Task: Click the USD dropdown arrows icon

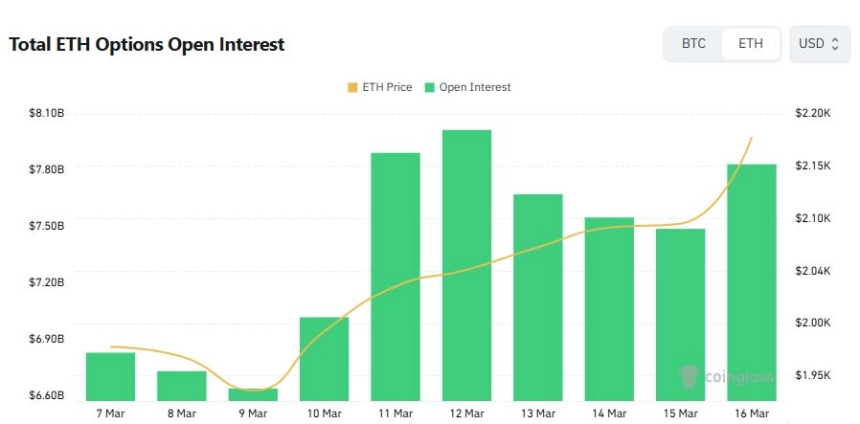Action: (x=834, y=44)
